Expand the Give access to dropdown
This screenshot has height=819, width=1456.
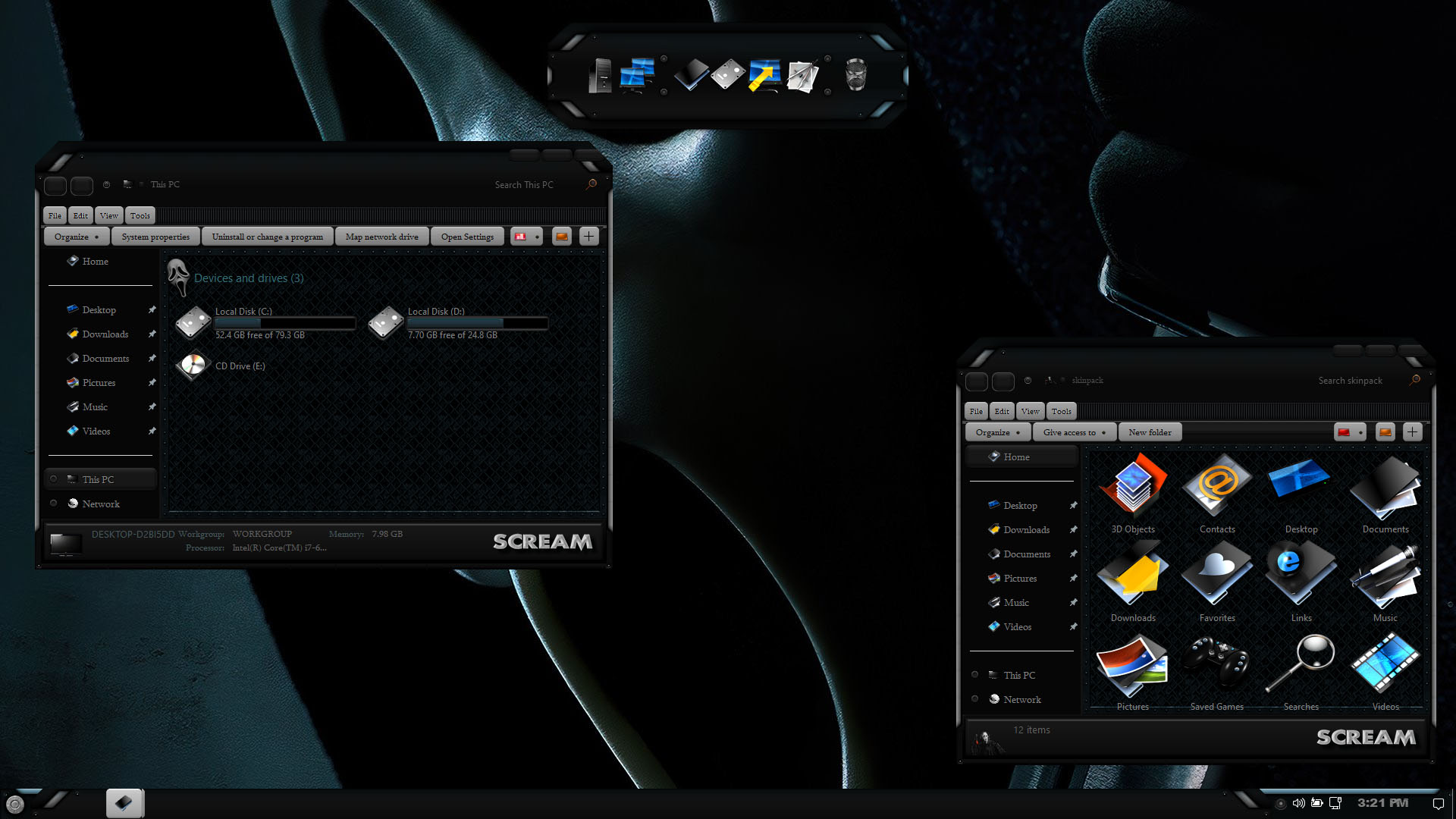pos(1074,432)
